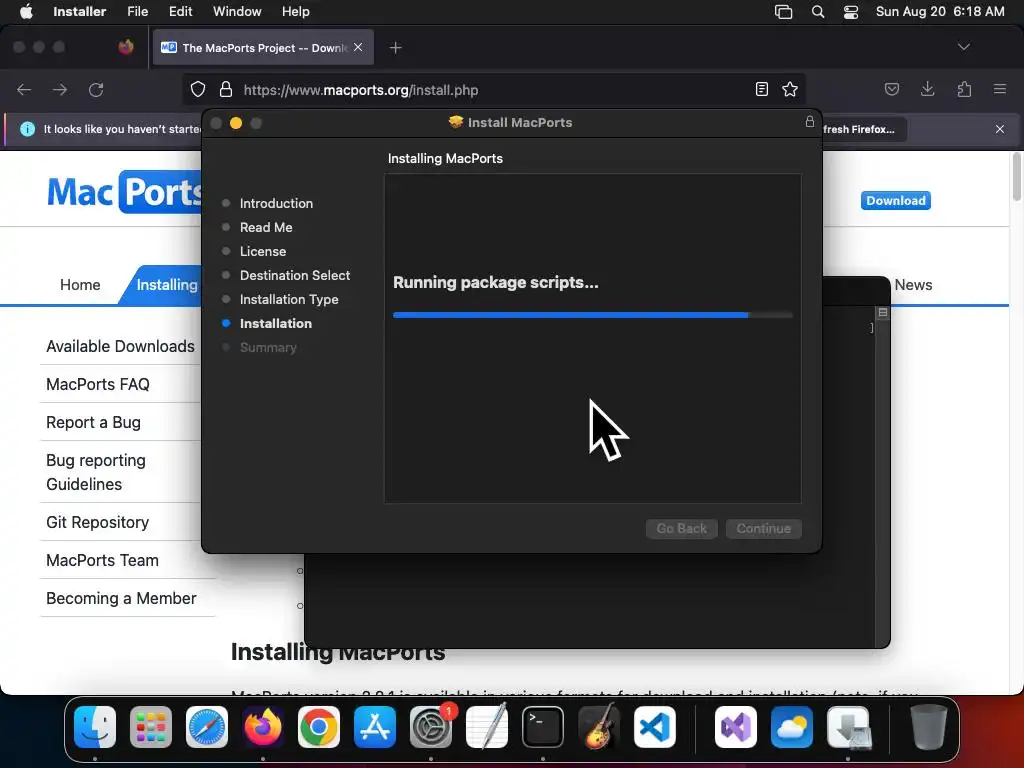This screenshot has width=1024, height=768.
Task: Open System Settings from the Dock
Action: [x=431, y=727]
